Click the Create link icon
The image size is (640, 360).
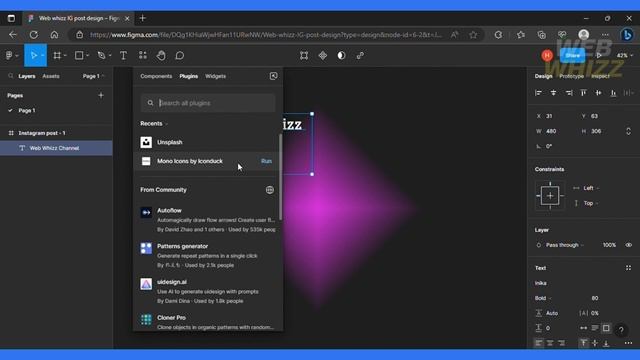(x=360, y=56)
